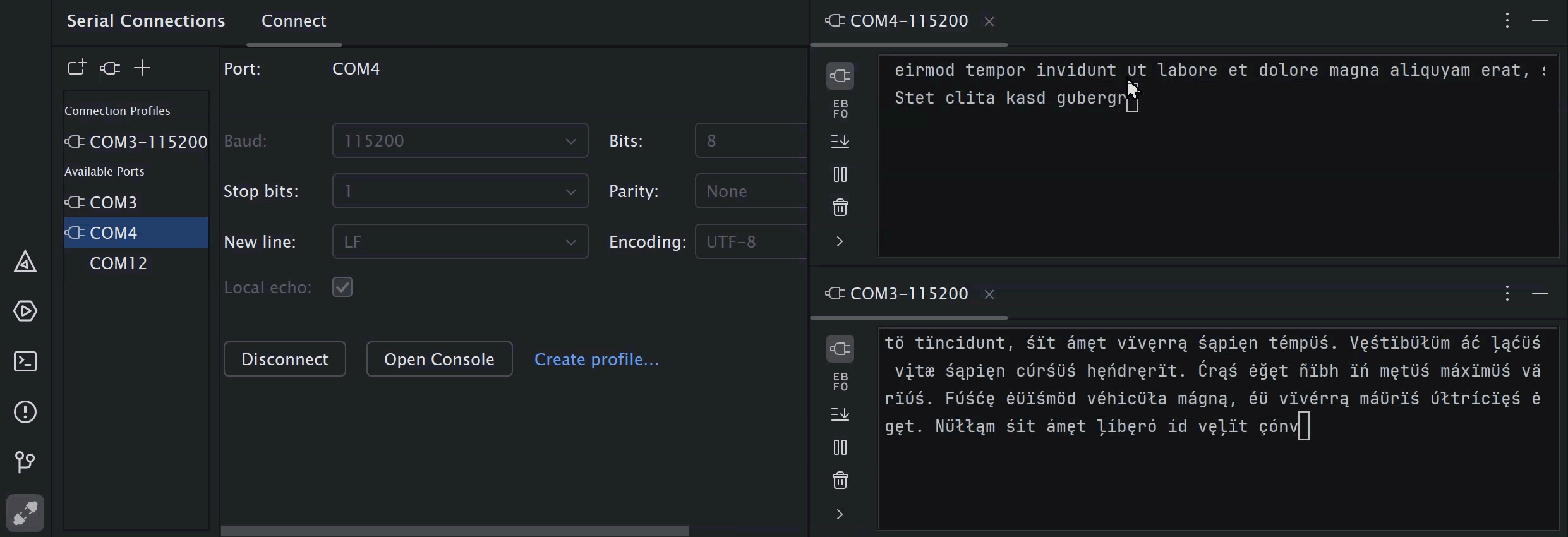Open the Encoding dropdown showing UTF-8
This screenshot has width=1568, height=537.
[x=751, y=241]
